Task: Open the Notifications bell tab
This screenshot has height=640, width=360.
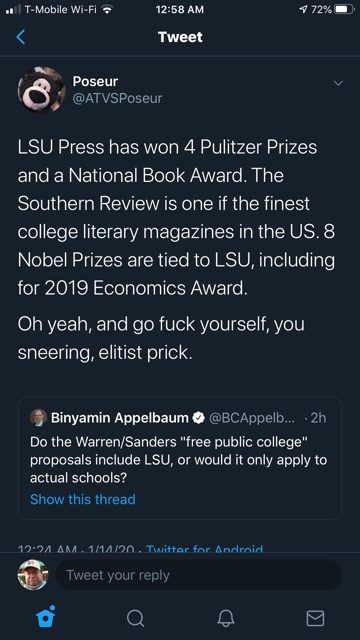Action: [226, 618]
